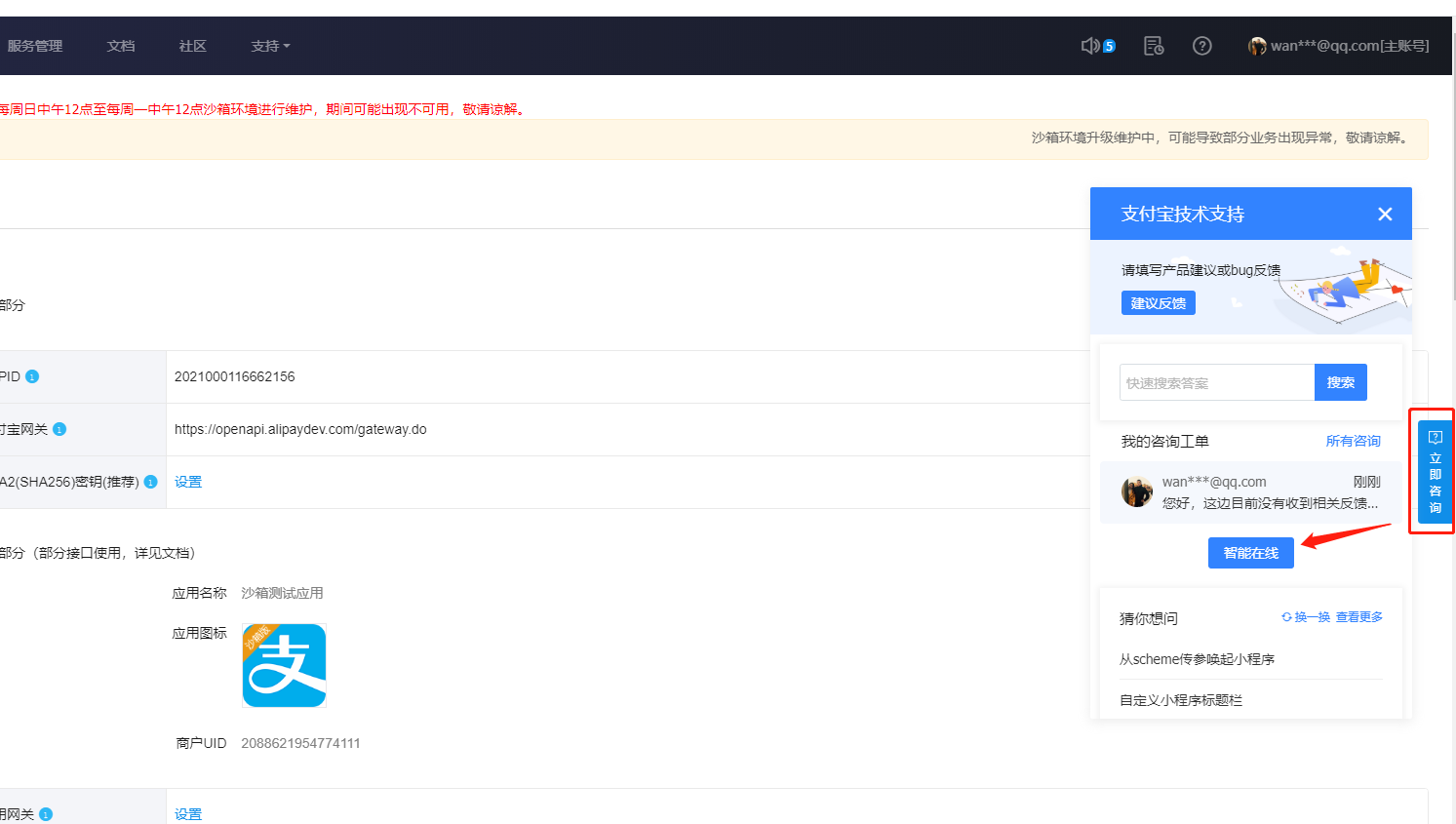Click the info icon beside SHA256密钥(推荐)
Image resolution: width=1456 pixels, height=824 pixels.
tap(150, 482)
